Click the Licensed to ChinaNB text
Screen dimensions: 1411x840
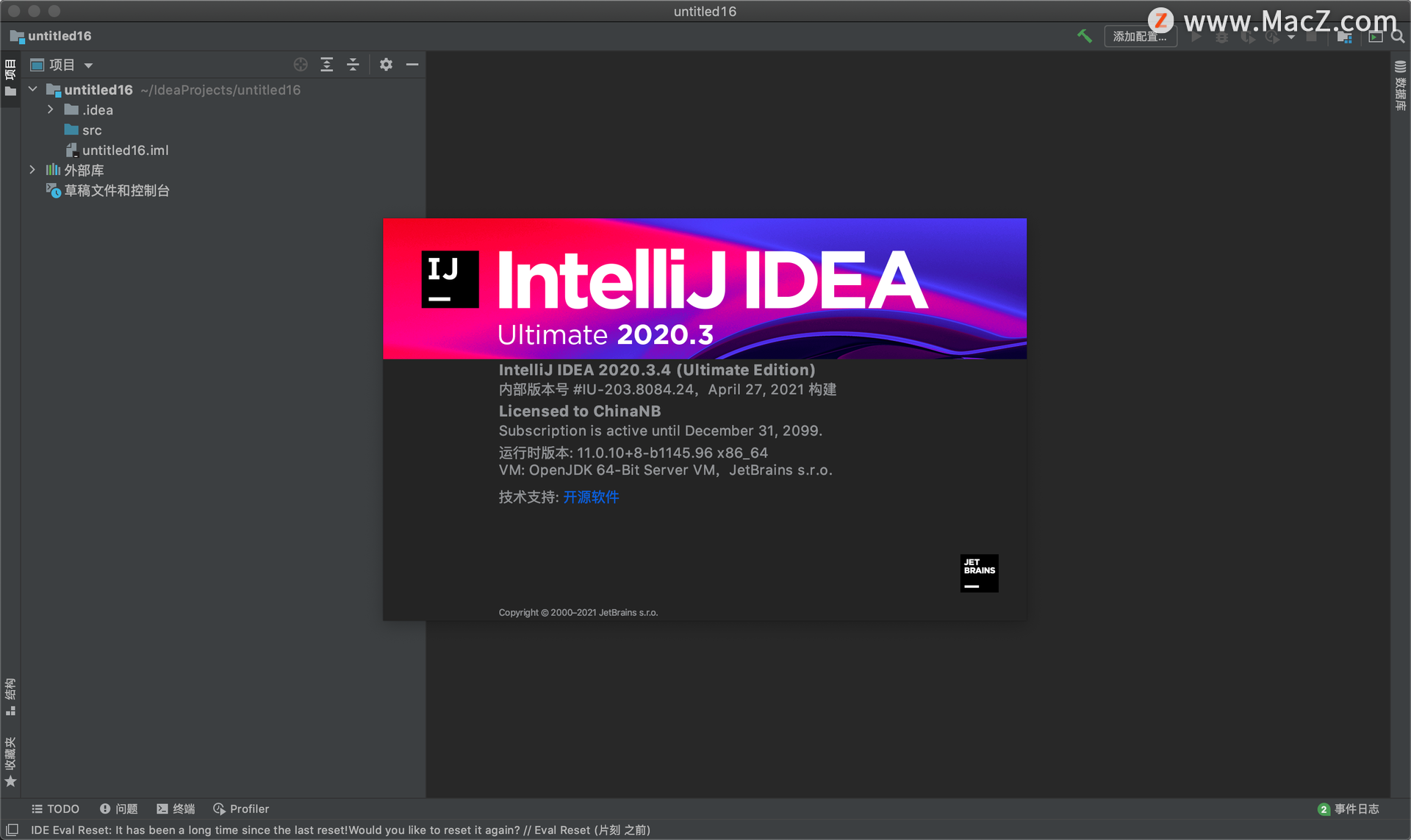[579, 411]
